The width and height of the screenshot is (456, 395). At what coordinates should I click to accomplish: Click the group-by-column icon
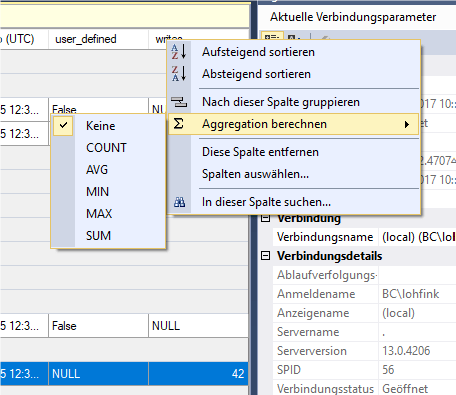coord(179,102)
